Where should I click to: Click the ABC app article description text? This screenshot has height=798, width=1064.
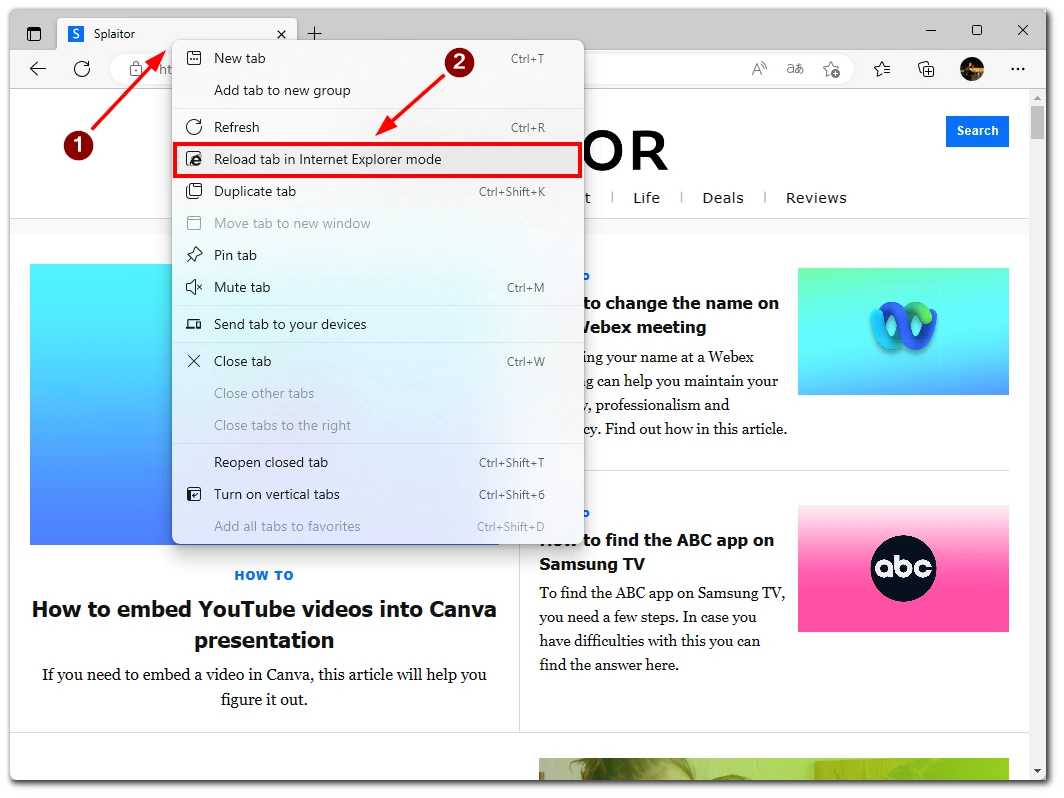[662, 629]
